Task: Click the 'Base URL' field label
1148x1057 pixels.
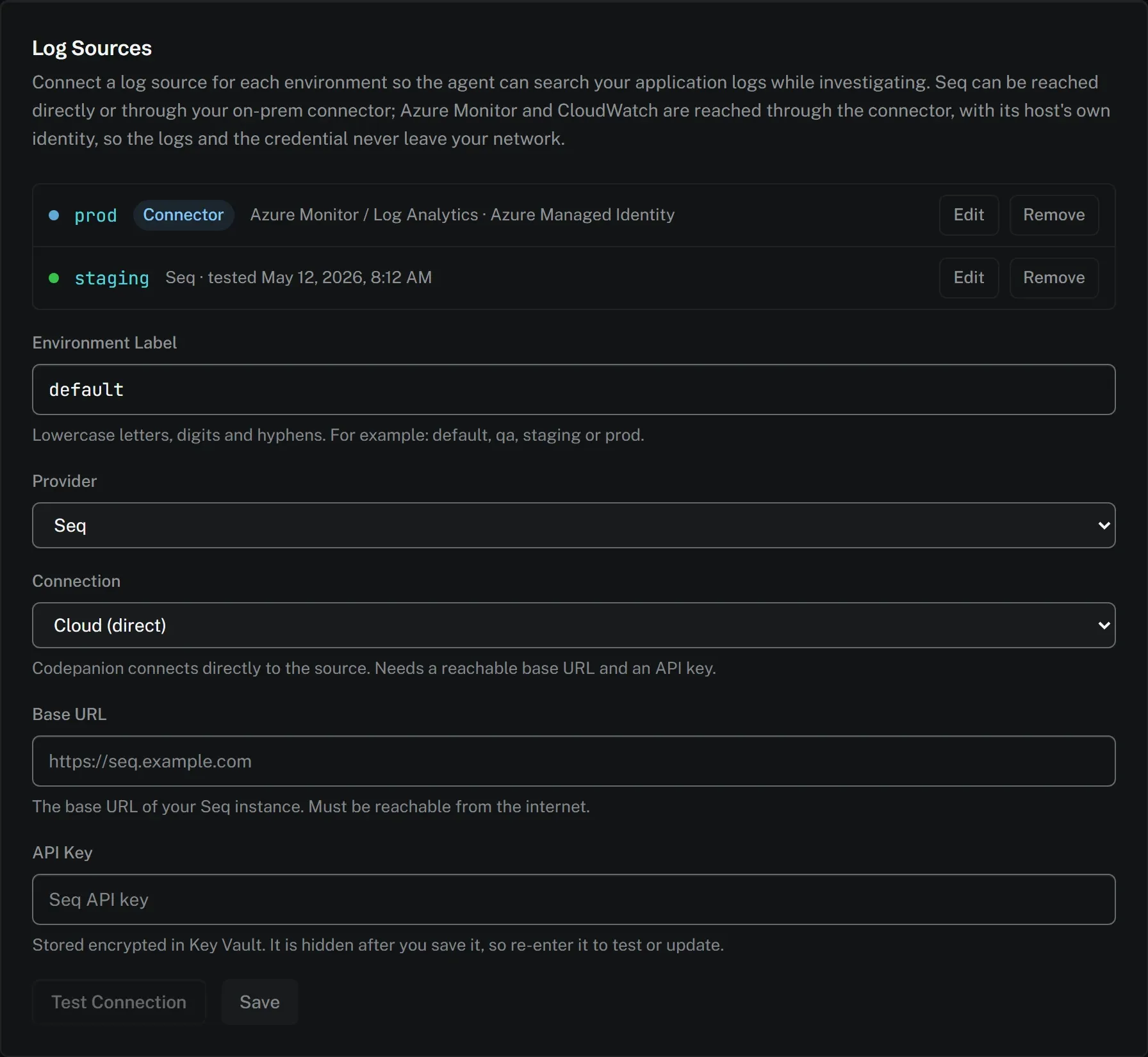Action: [x=69, y=714]
